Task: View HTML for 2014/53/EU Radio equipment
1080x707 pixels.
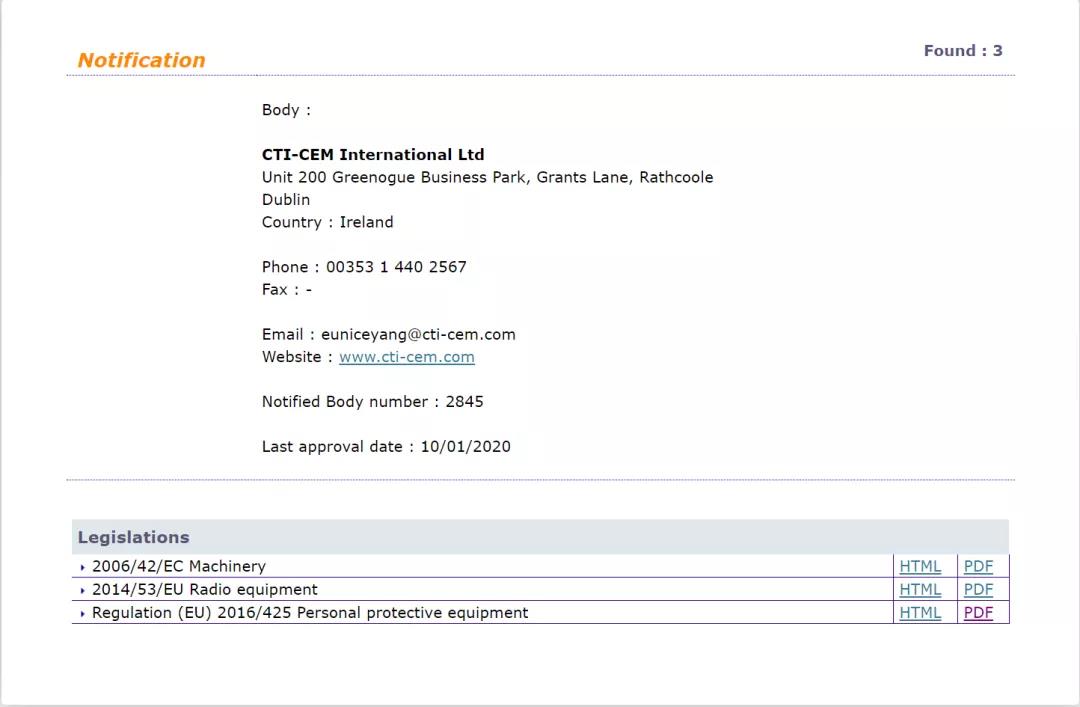Action: pos(920,590)
